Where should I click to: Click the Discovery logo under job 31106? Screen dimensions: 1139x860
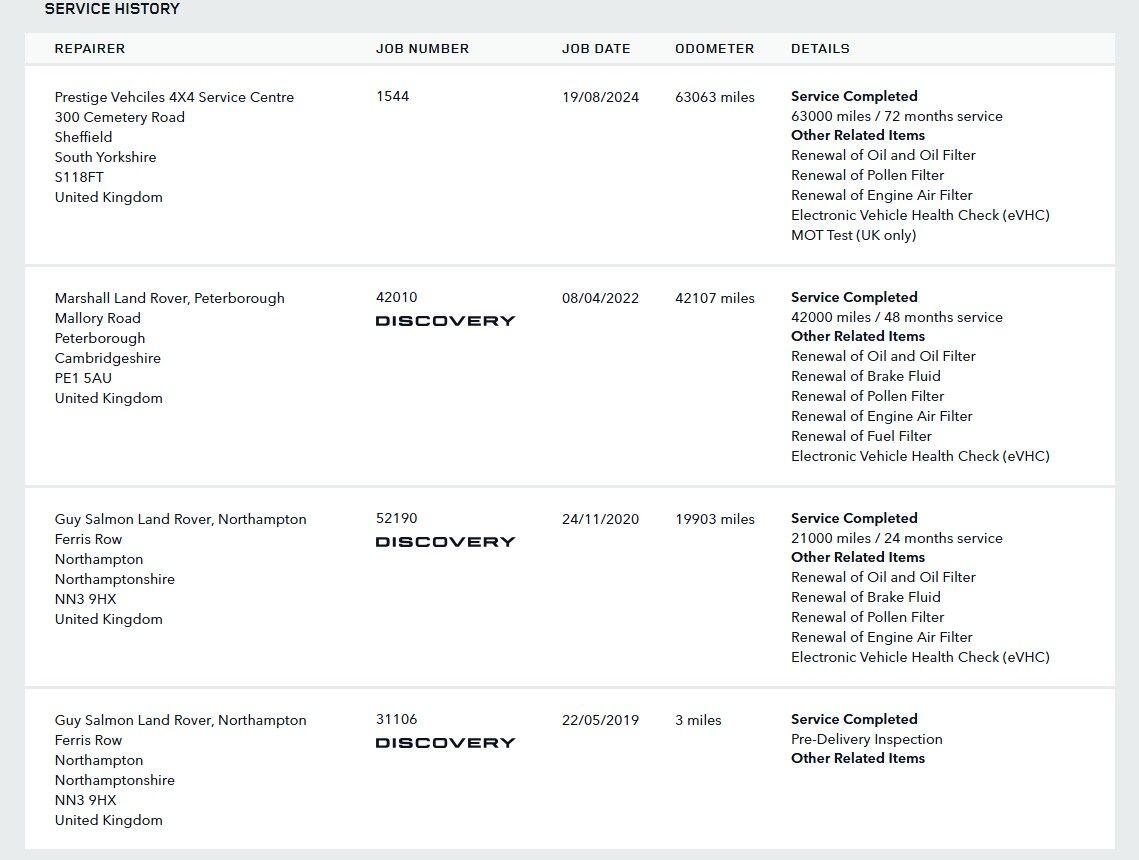point(445,743)
